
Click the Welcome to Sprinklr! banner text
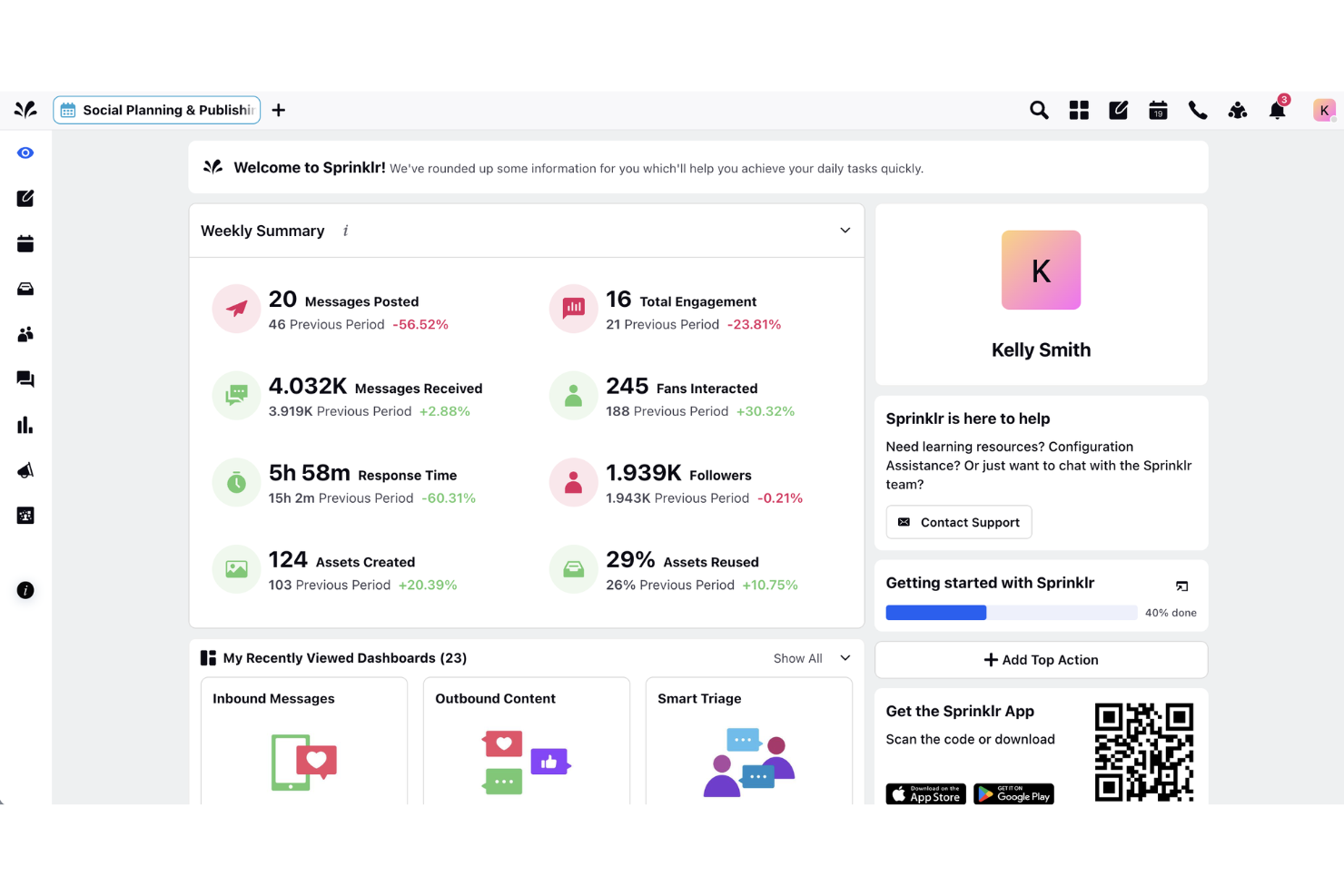click(310, 167)
